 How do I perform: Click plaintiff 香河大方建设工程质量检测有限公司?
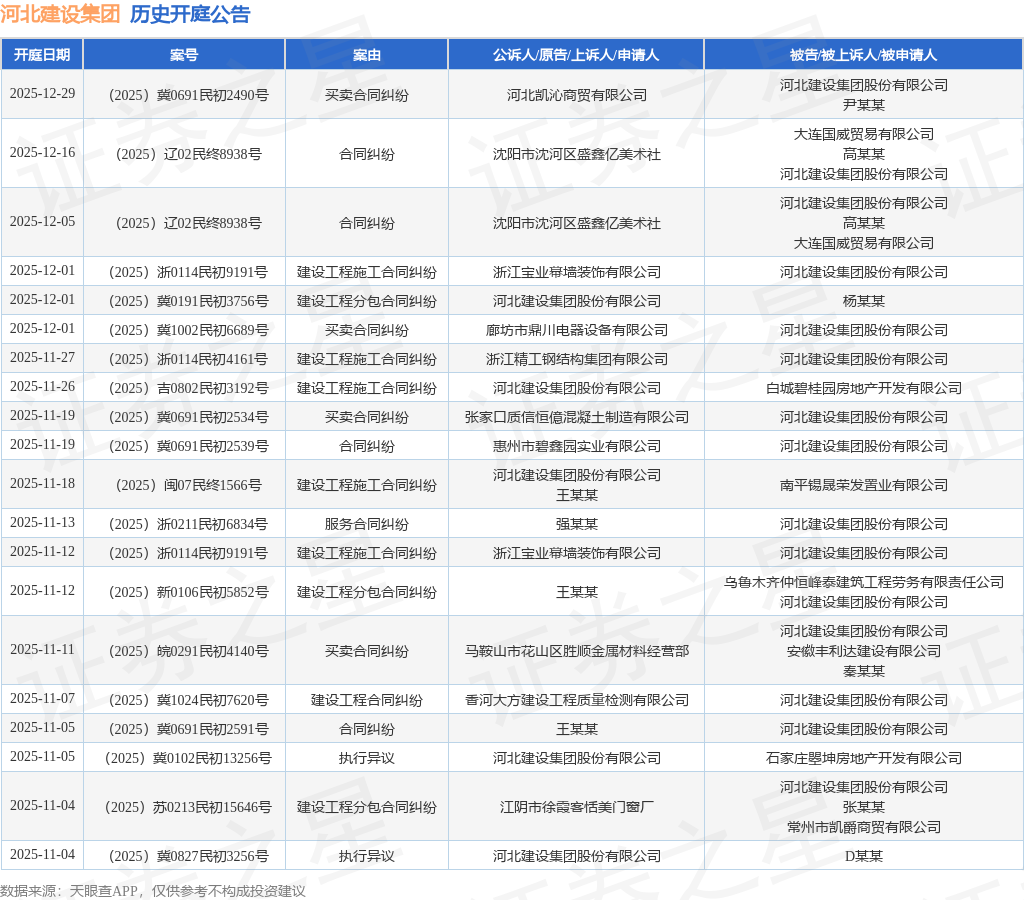click(x=577, y=700)
